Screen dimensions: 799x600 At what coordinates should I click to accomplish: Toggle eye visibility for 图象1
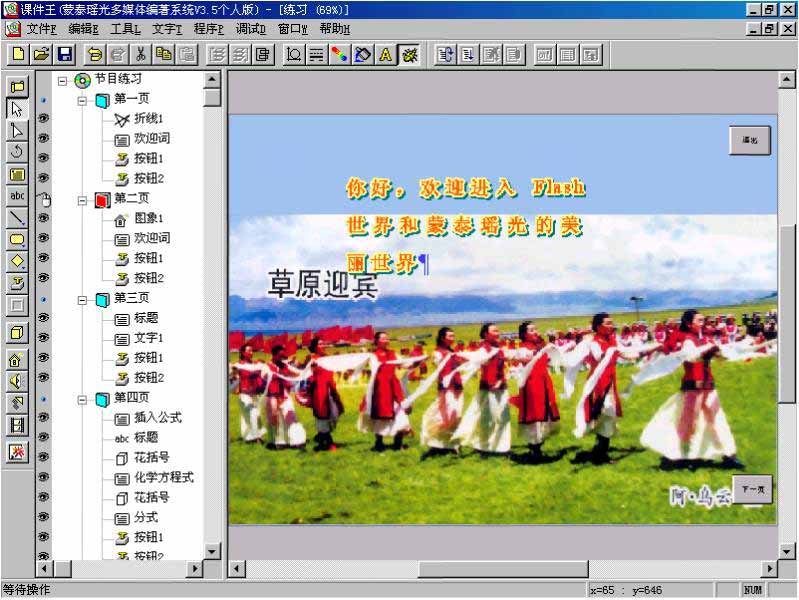[44, 218]
